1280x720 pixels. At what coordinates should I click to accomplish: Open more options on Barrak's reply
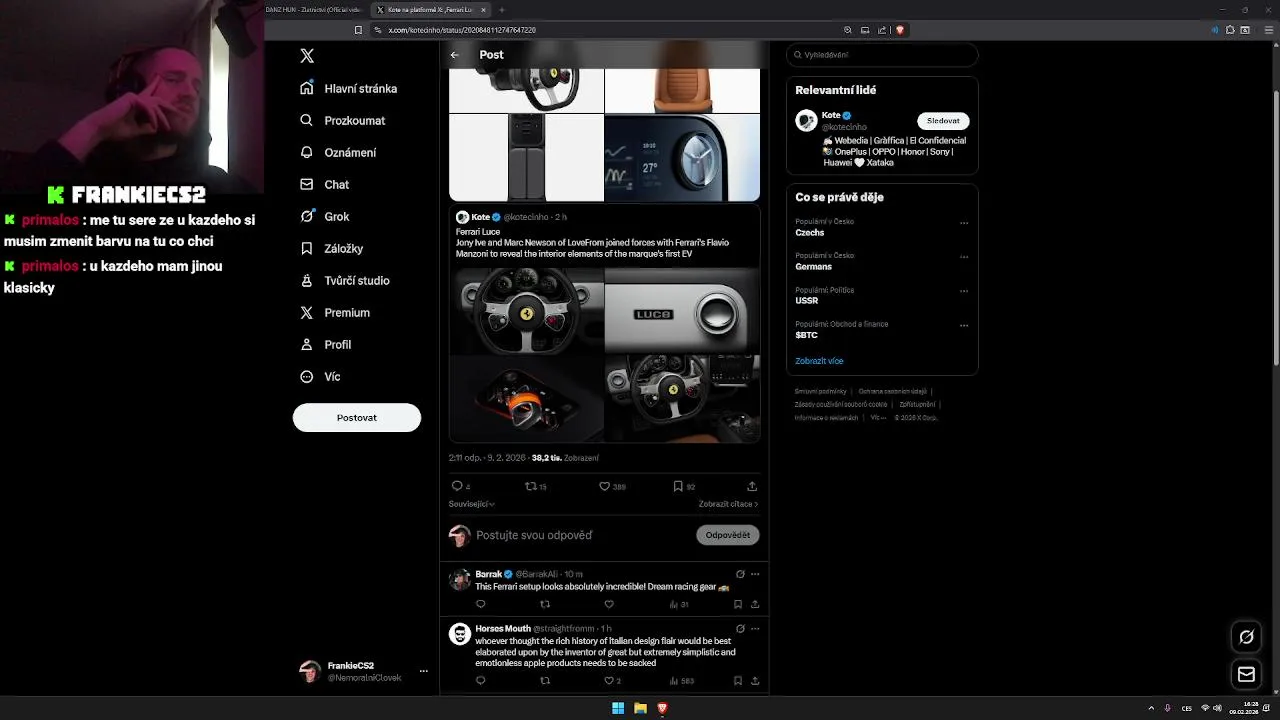(755, 574)
